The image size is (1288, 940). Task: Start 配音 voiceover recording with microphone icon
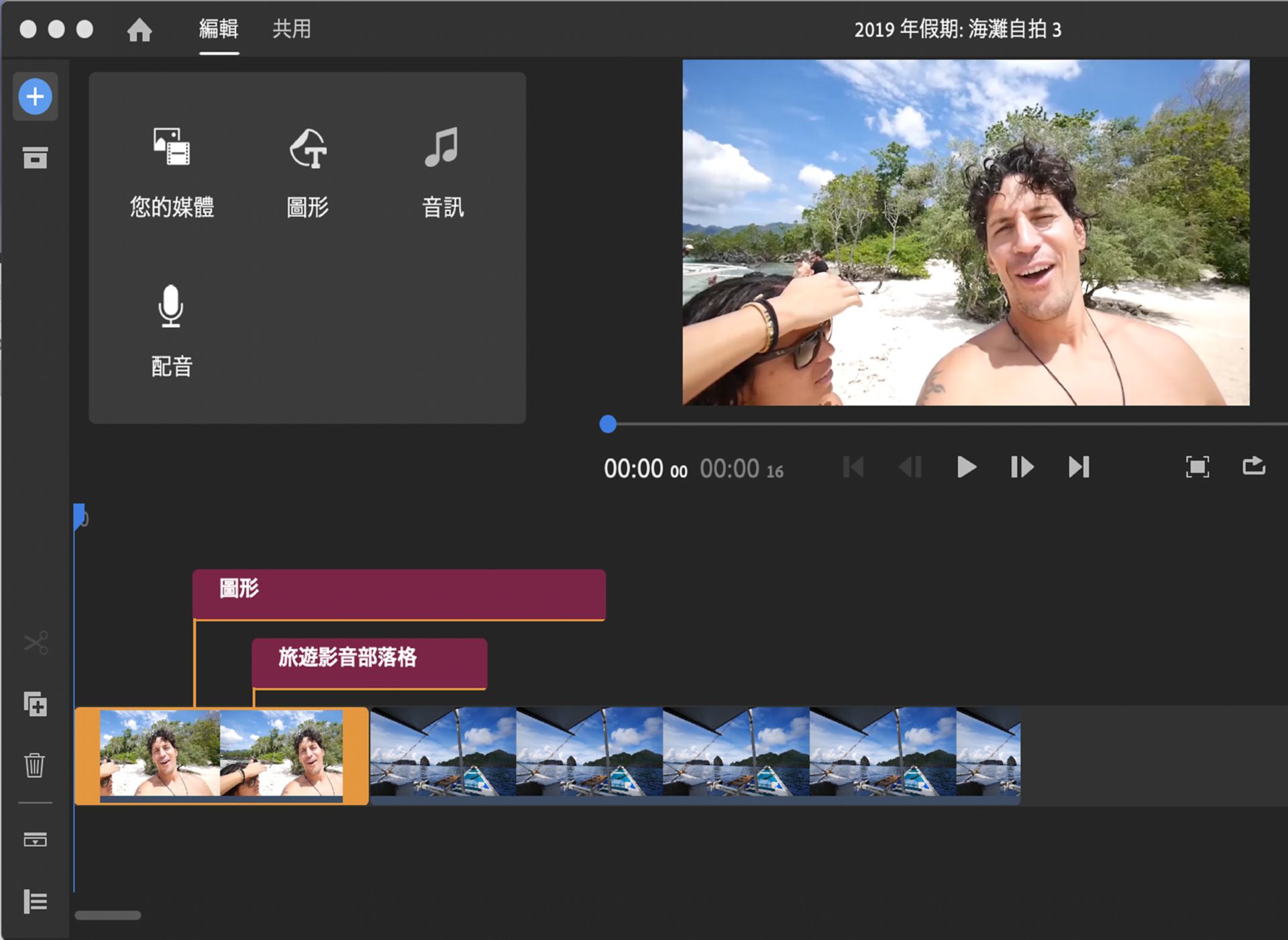pos(171,329)
